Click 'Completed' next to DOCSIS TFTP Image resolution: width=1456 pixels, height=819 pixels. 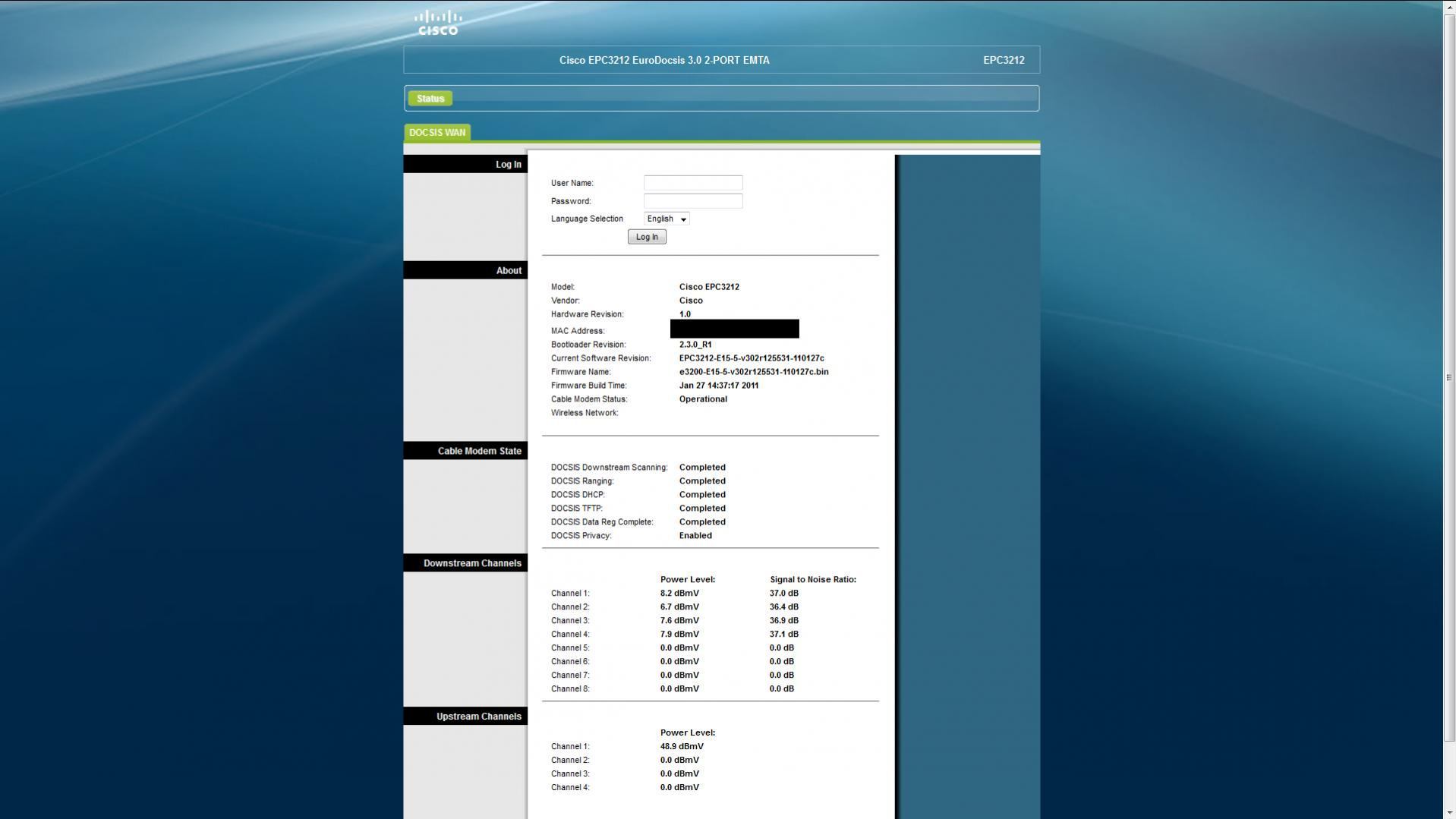(702, 509)
